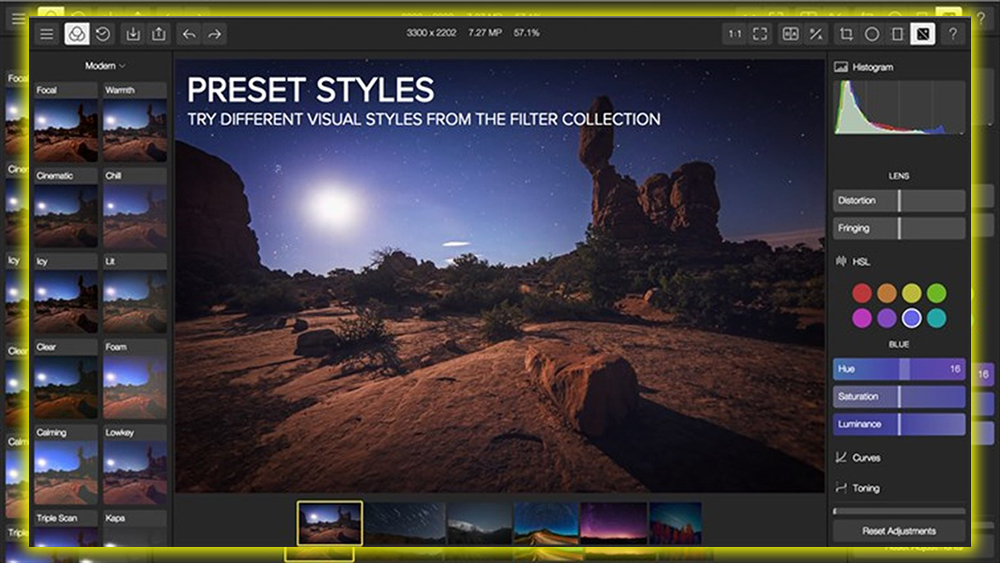Image resolution: width=1000 pixels, height=563 pixels.
Task: Open the hamburger menu
Action: pos(46,34)
